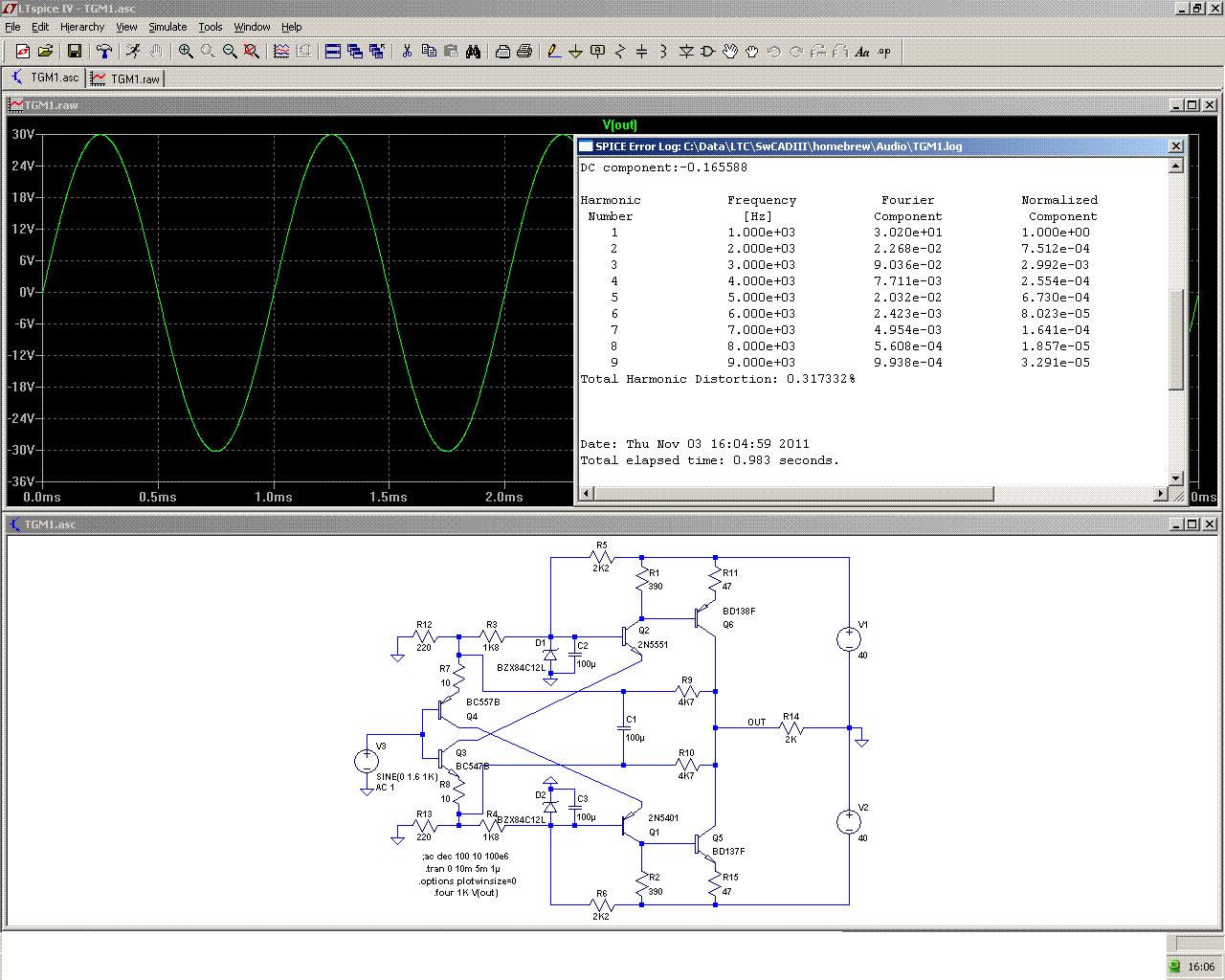Click the Total Harmonic Distortion line
The image size is (1225, 980).
click(x=718, y=379)
